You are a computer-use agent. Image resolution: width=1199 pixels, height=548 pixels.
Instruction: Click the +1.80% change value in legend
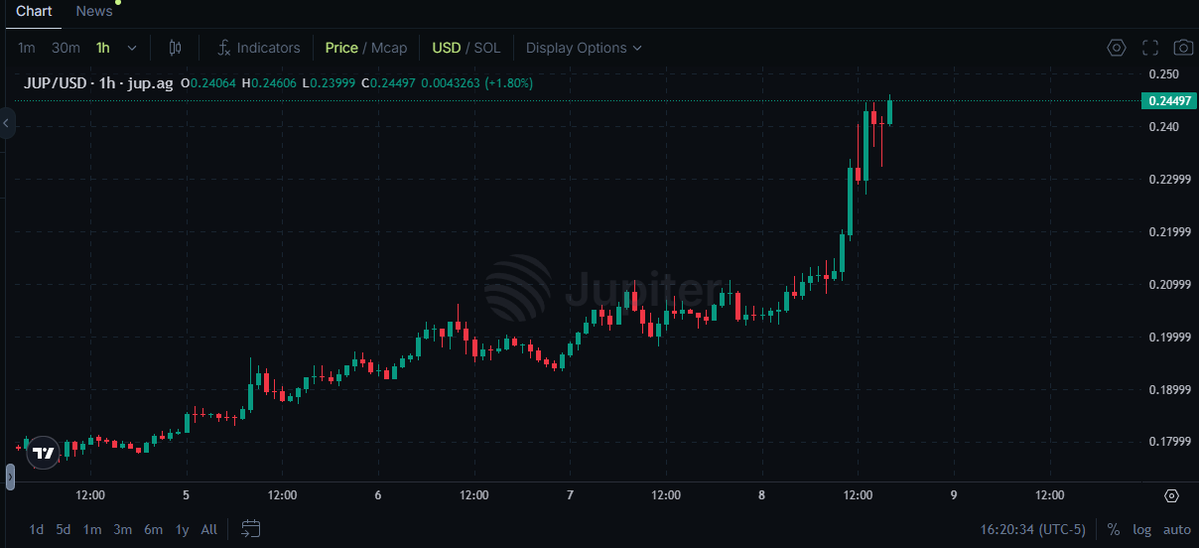(x=509, y=83)
